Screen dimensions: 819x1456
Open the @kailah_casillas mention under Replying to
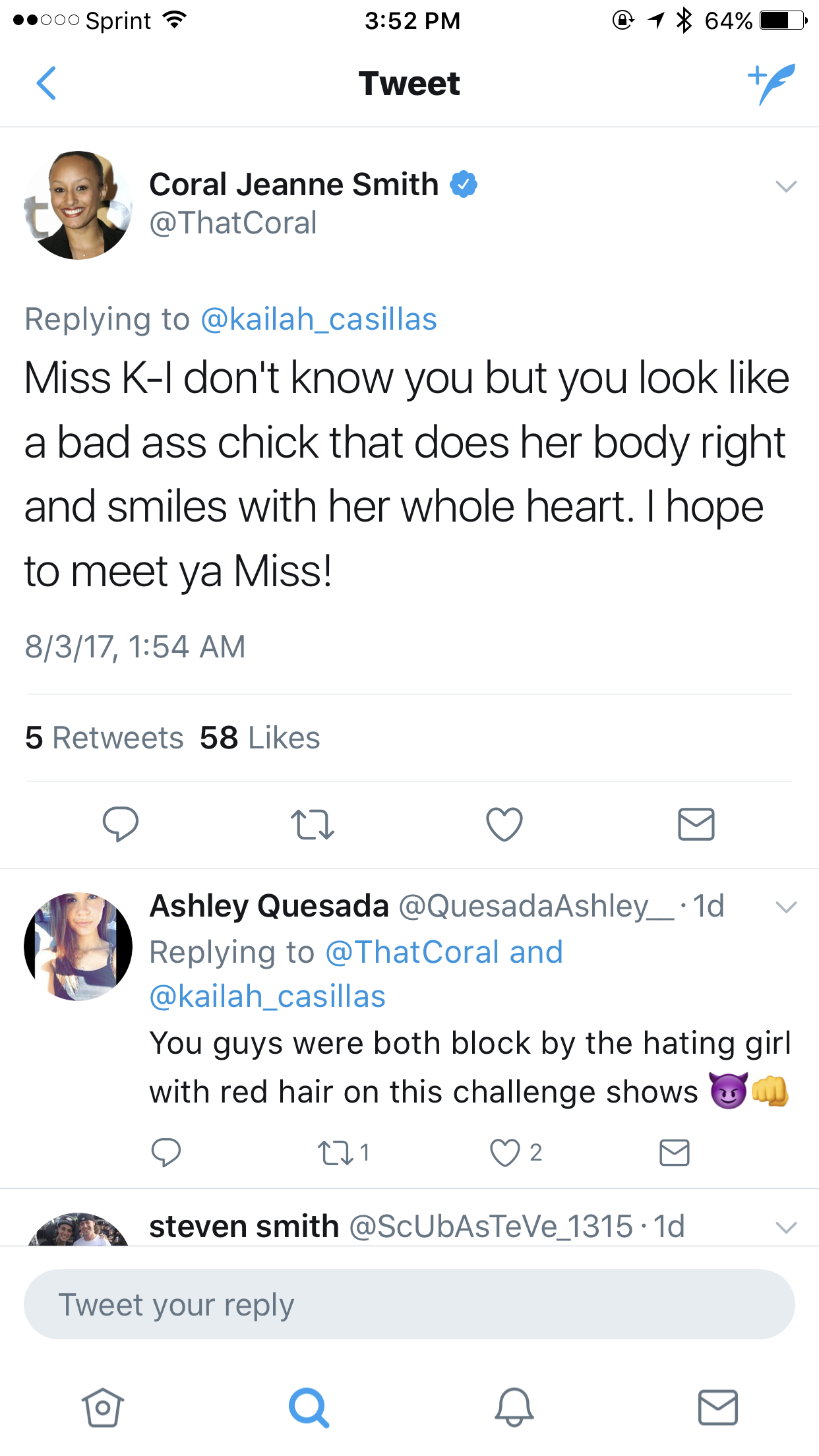(318, 319)
